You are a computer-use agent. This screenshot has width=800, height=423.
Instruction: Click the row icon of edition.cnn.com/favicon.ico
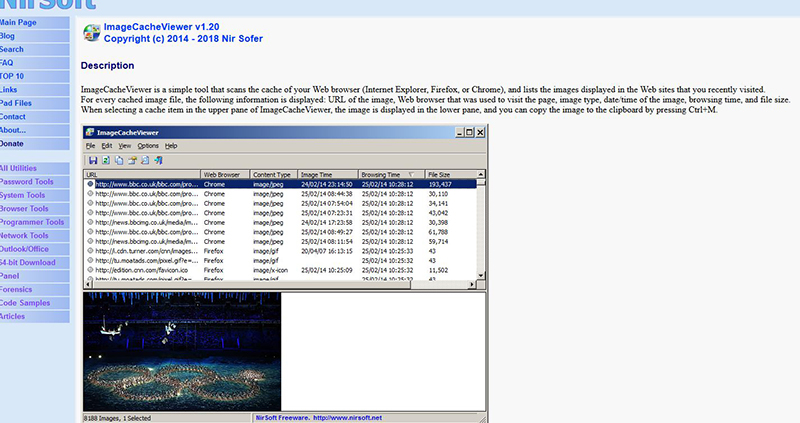pos(90,270)
